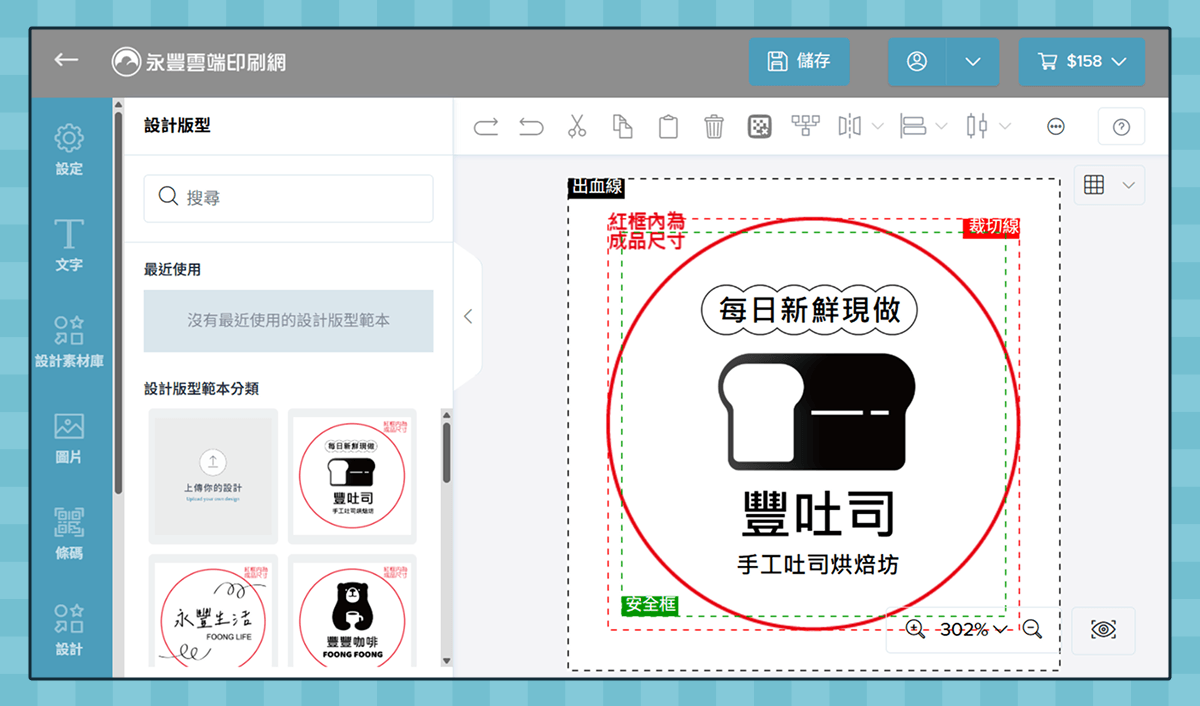Click the undo arrow icon
This screenshot has width=1200, height=706.
(x=531, y=127)
